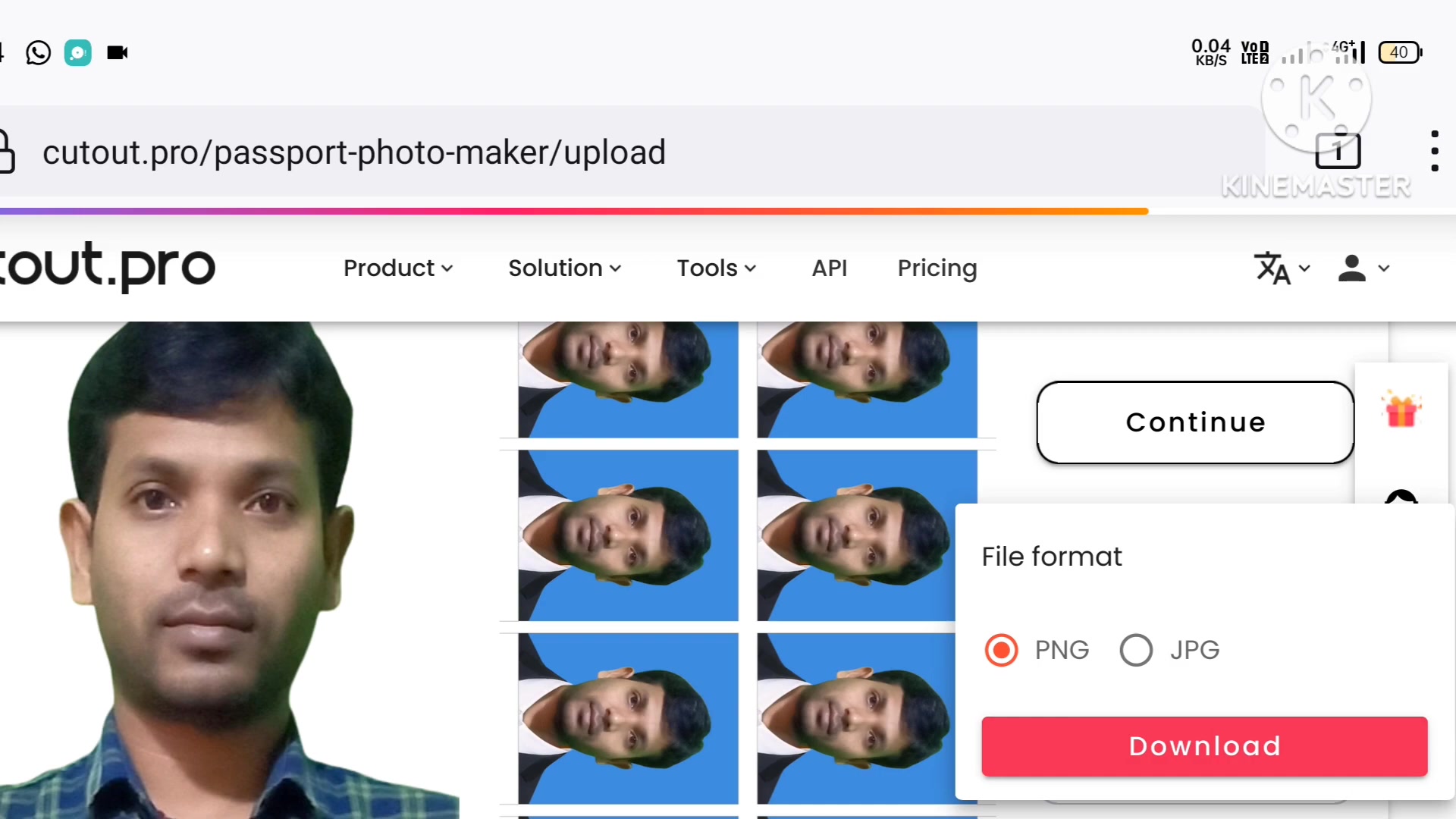Click the red Download button
The width and height of the screenshot is (1456, 819).
[x=1204, y=746]
